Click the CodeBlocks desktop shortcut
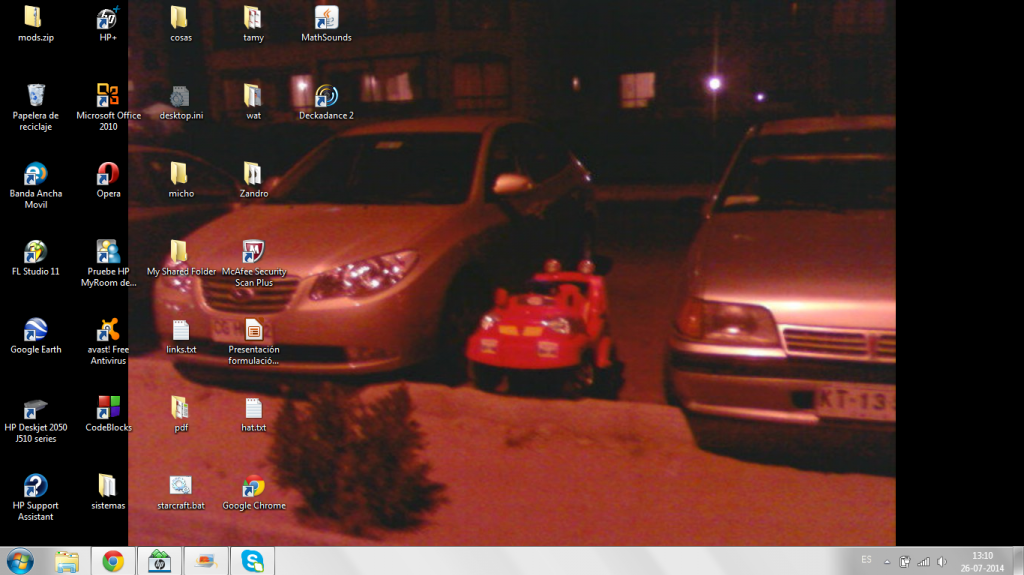Image resolution: width=1024 pixels, height=575 pixels. click(108, 408)
